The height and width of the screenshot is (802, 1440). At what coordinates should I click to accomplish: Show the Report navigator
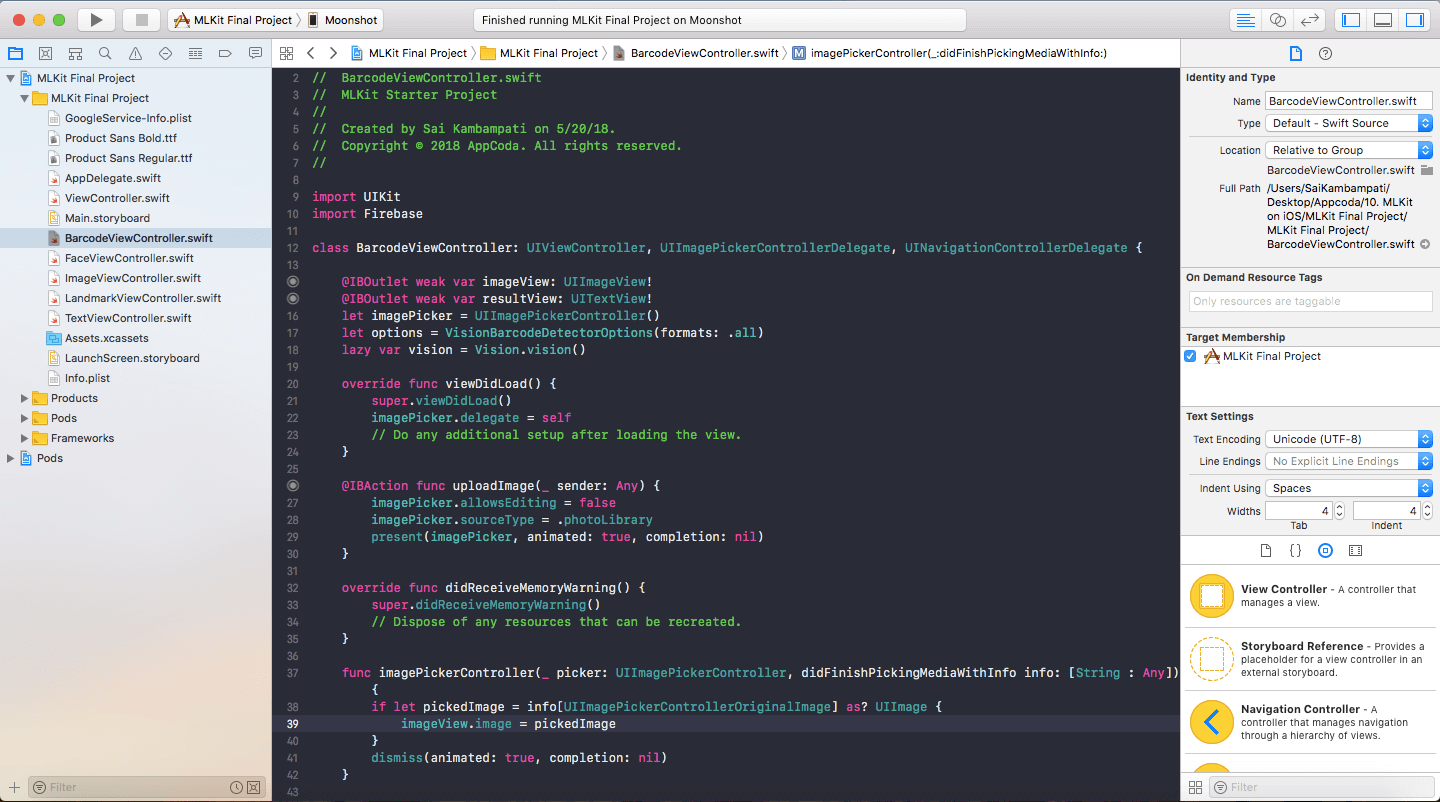coord(255,53)
